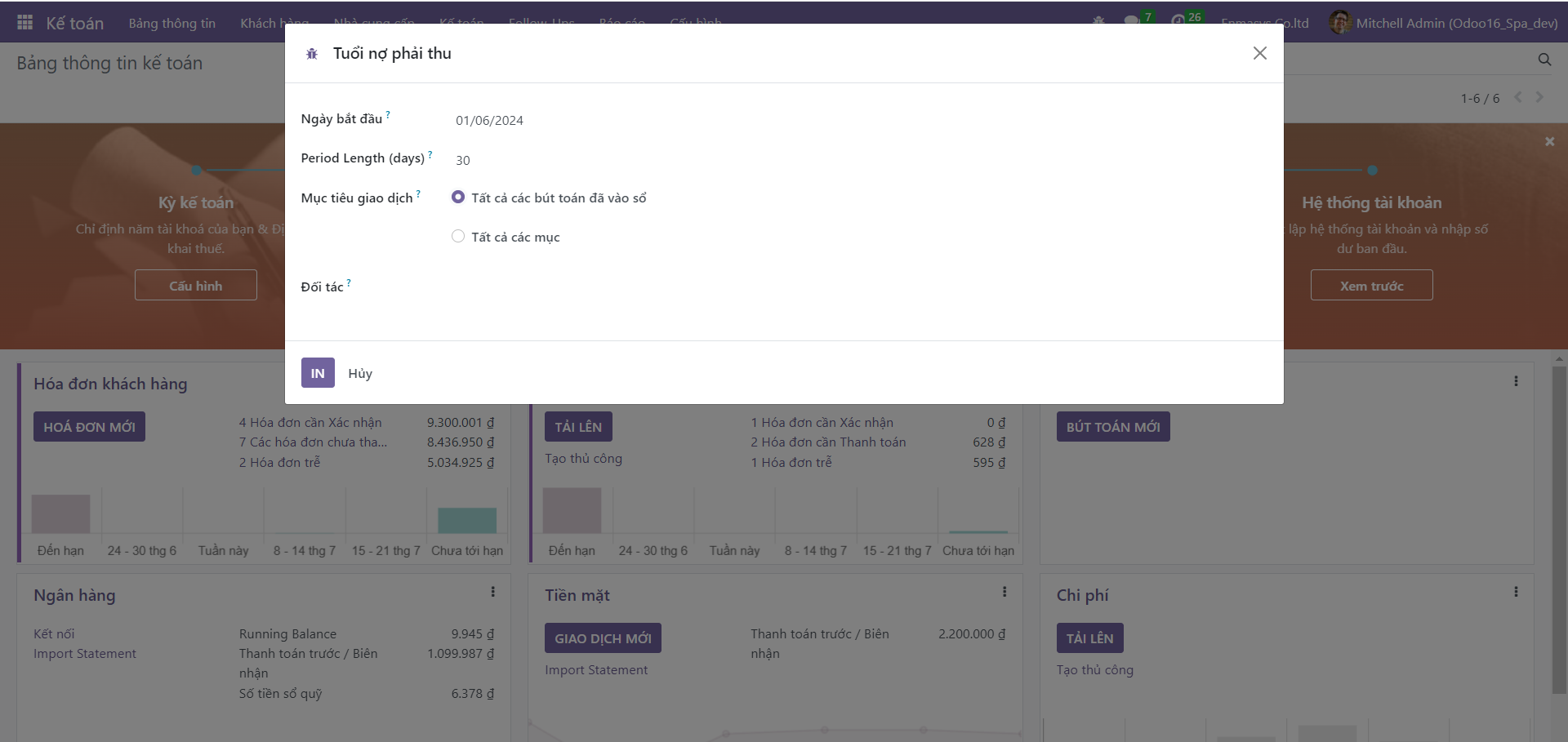Open the Bảng thông tin menu
Screen dimensions: 1568x742
(171, 23)
